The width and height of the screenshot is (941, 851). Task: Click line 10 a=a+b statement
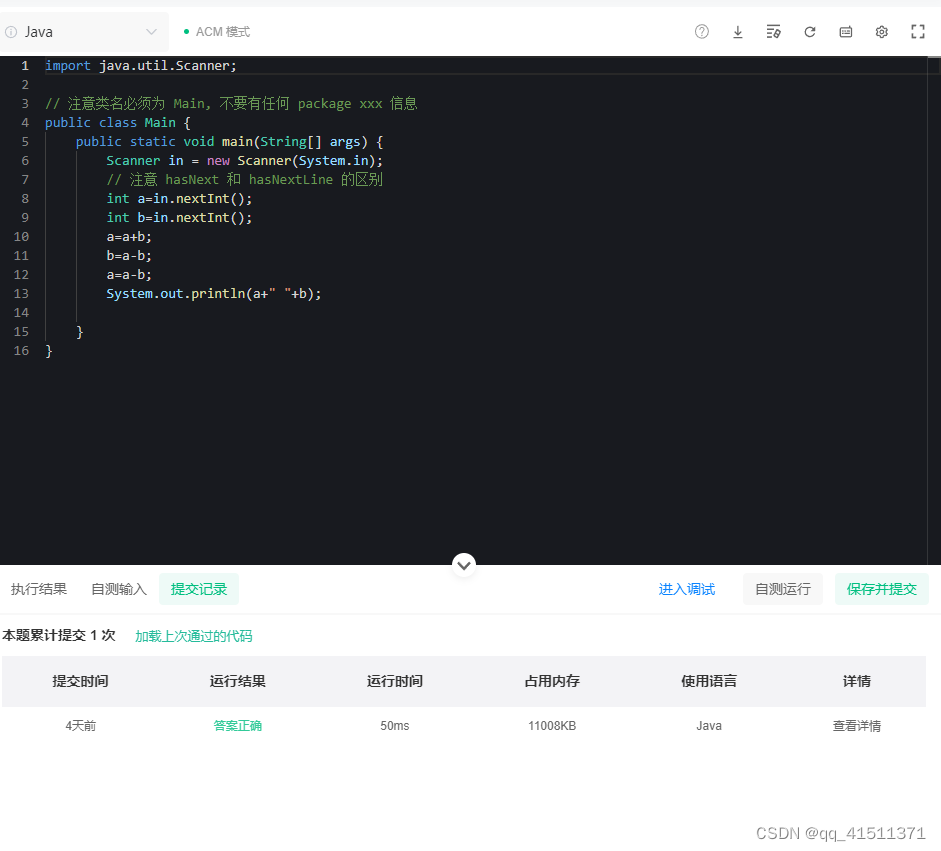point(129,236)
